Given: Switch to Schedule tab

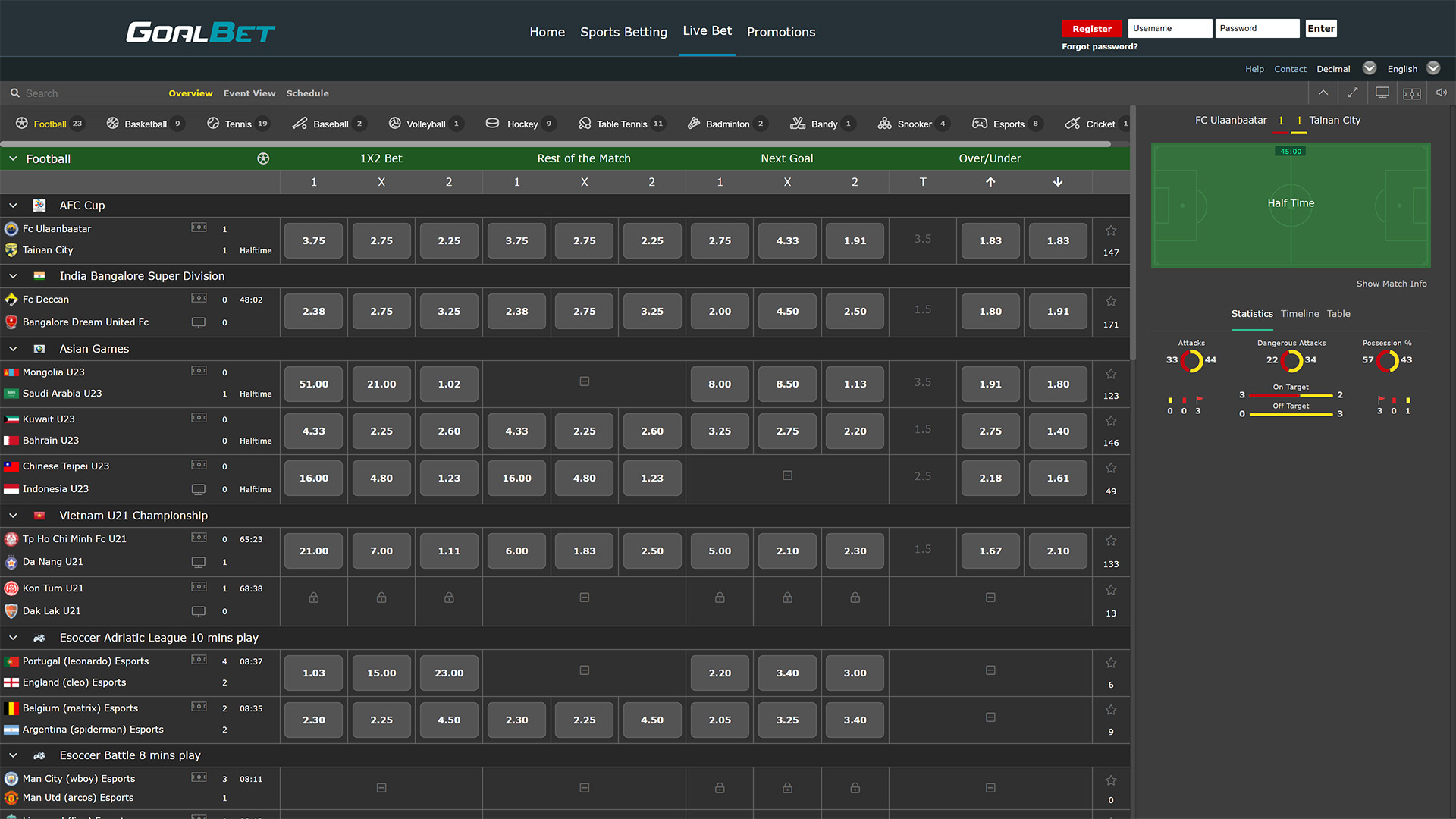Looking at the screenshot, I should click(x=307, y=93).
